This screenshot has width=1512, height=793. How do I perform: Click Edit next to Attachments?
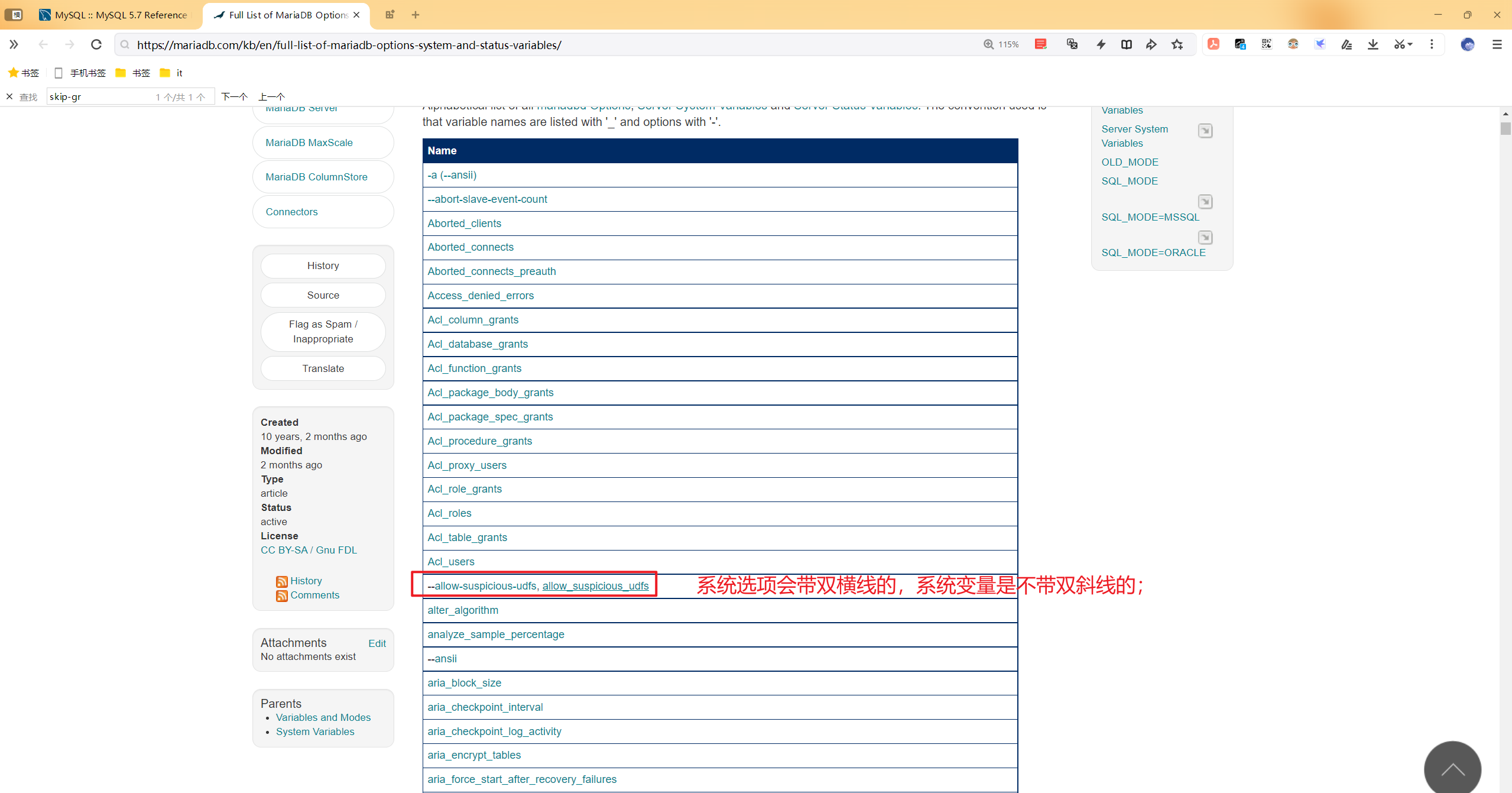pyautogui.click(x=377, y=643)
